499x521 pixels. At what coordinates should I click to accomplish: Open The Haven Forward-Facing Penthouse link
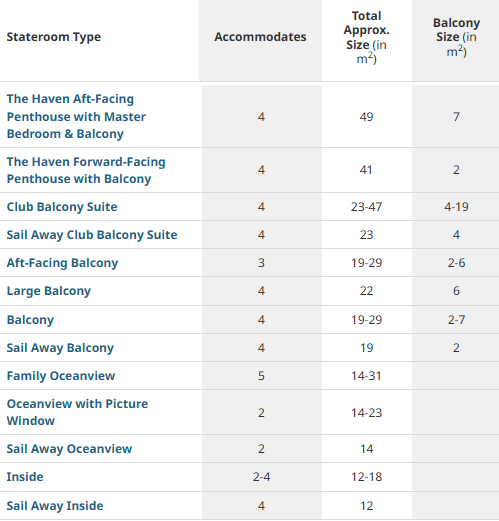[86, 170]
